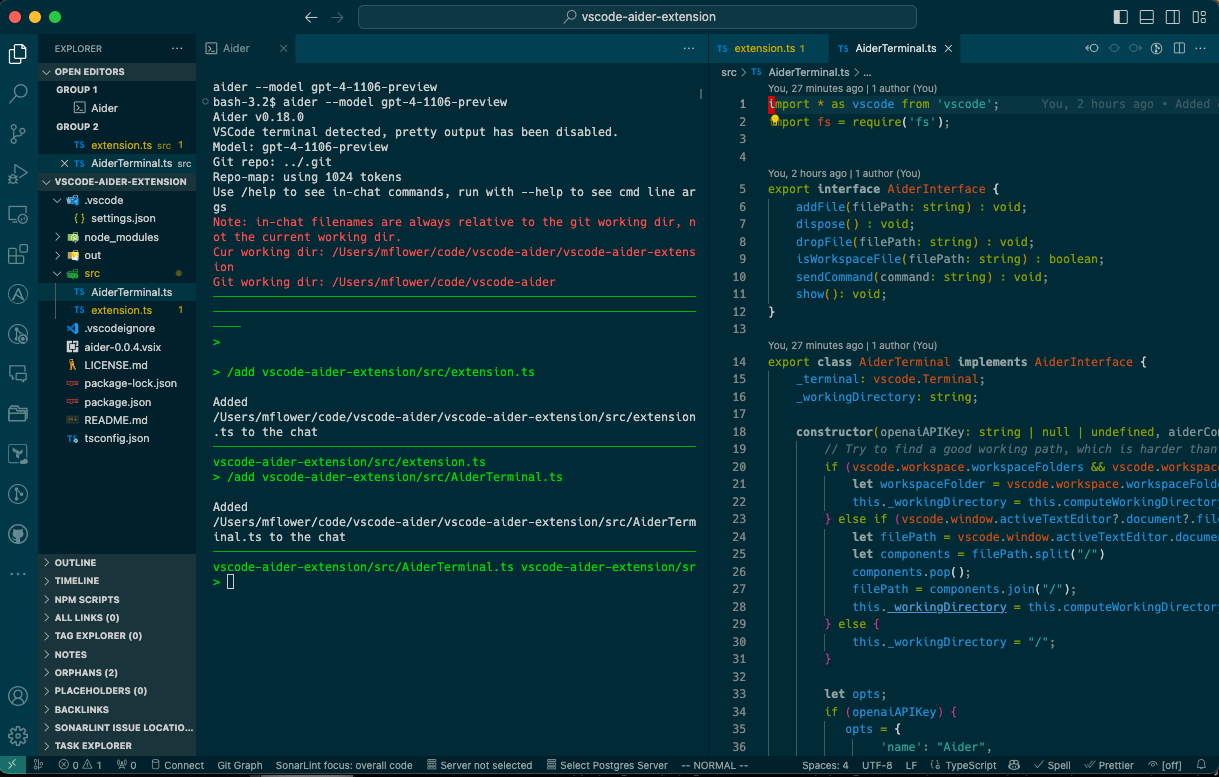Expand the Task Explorer section

pyautogui.click(x=117, y=746)
